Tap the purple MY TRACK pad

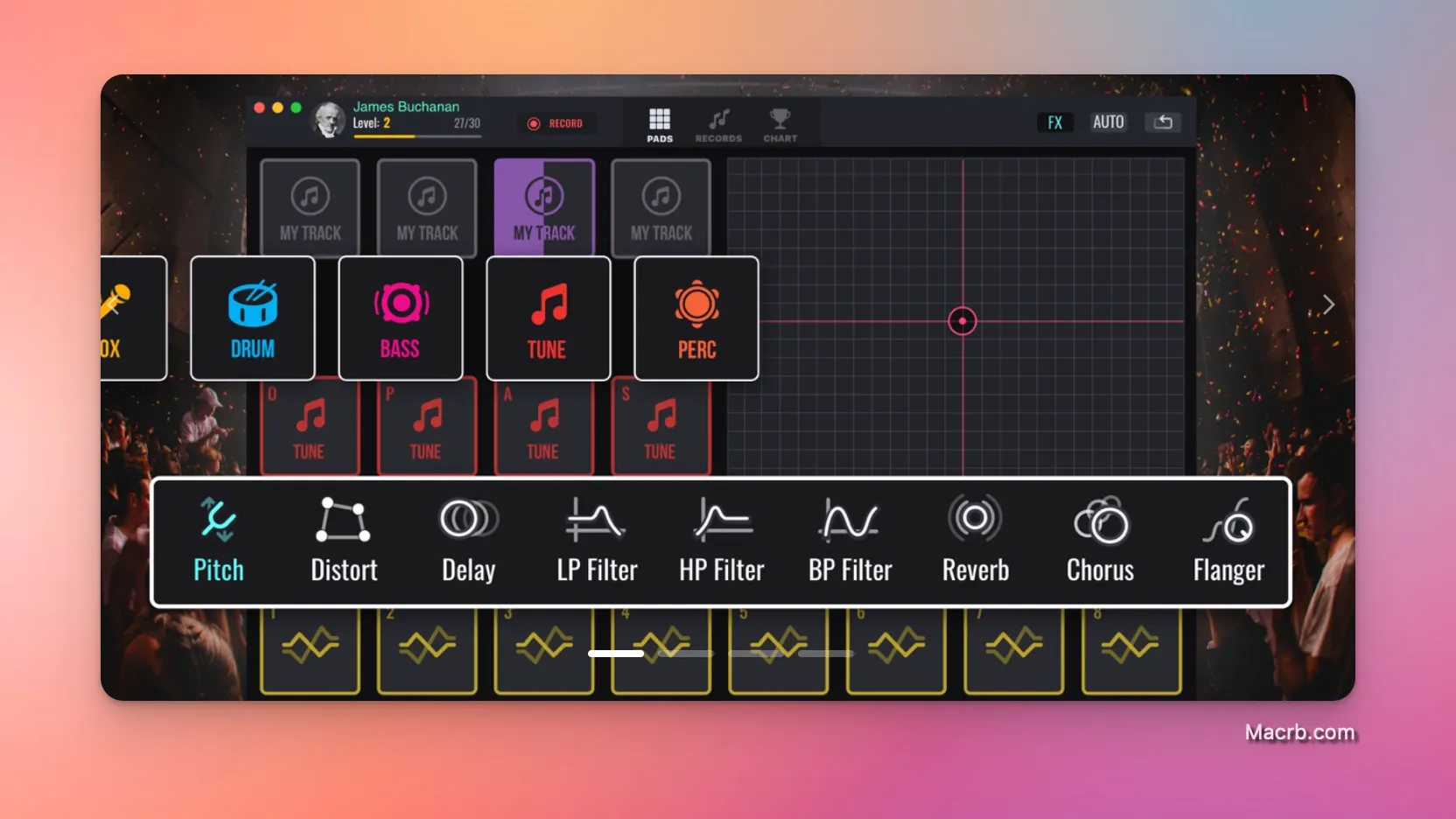tap(544, 207)
